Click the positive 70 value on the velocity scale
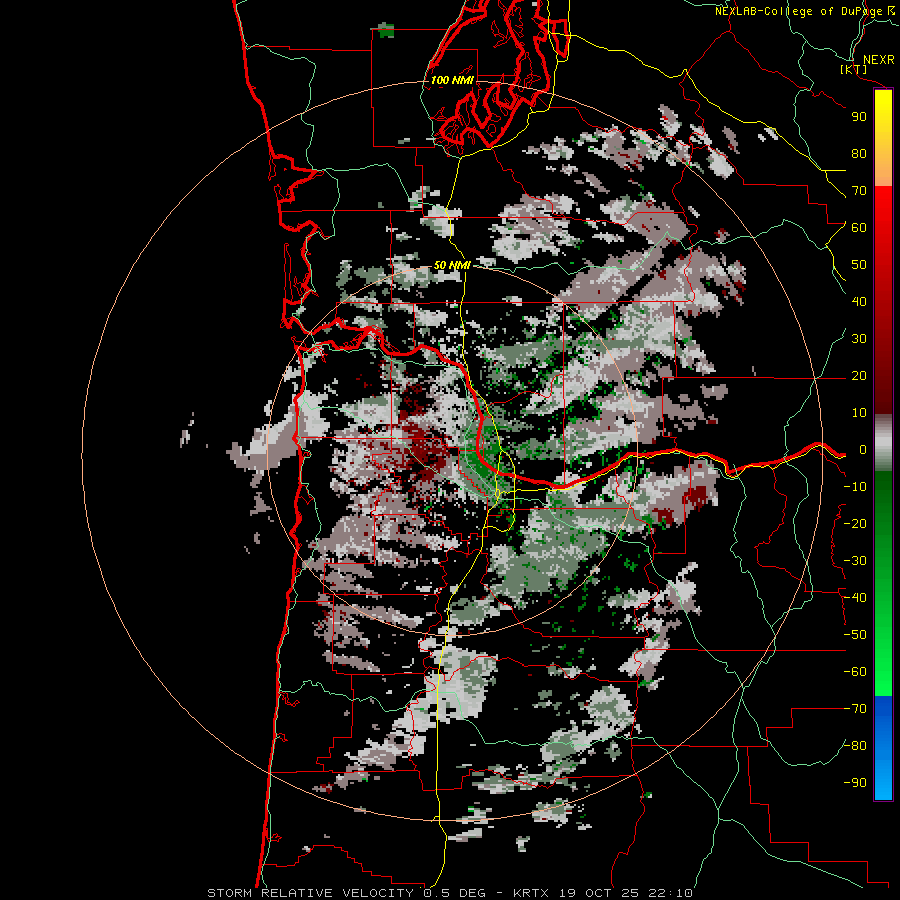Viewport: 900px width, 900px height. 859,191
